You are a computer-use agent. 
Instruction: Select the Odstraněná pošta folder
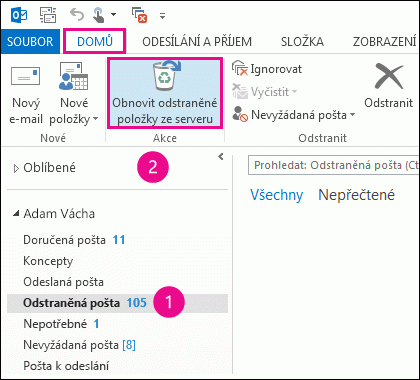point(117,303)
